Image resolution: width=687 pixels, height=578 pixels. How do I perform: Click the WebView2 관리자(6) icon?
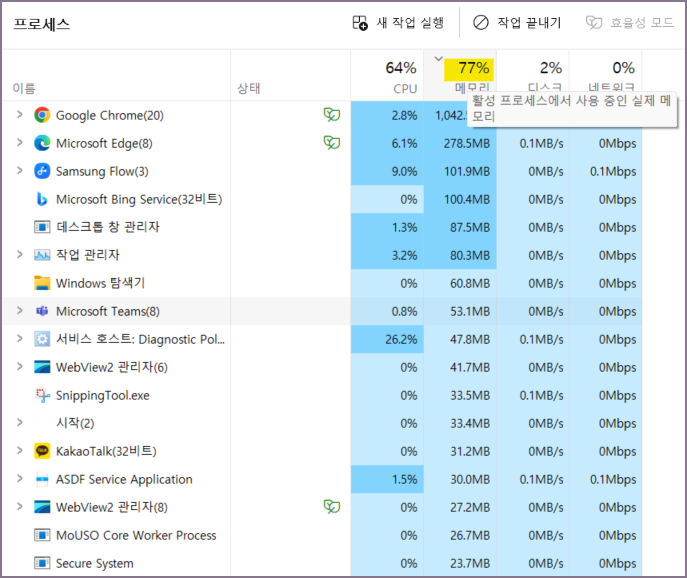[x=42, y=367]
